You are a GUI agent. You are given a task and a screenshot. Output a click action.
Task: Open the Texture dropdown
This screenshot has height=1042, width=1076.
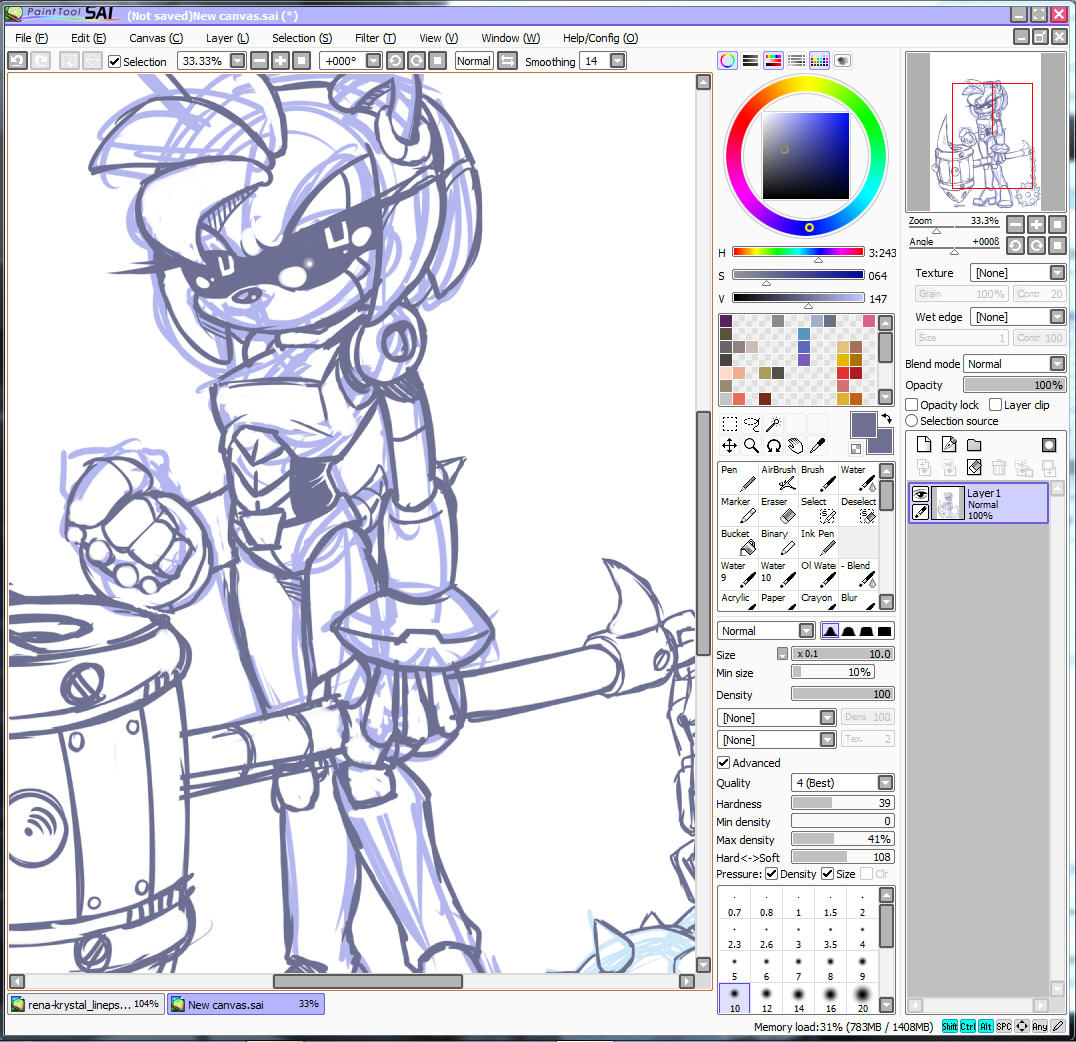point(1057,273)
